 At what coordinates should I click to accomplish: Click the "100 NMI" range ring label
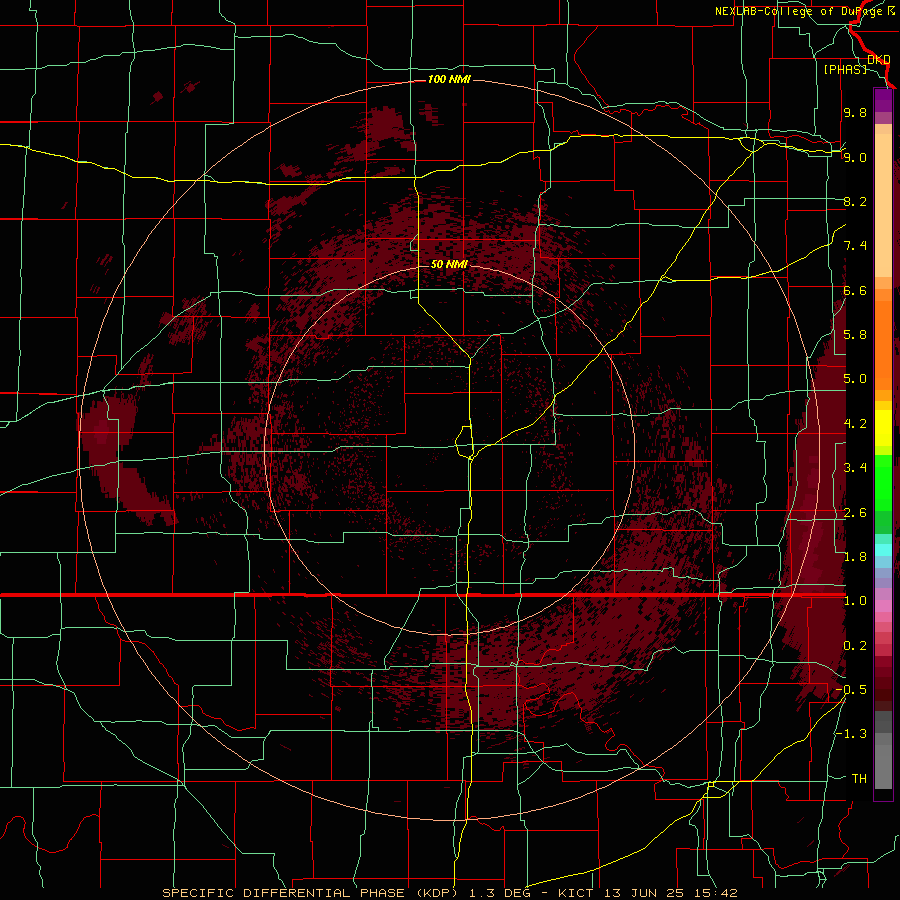pos(449,79)
